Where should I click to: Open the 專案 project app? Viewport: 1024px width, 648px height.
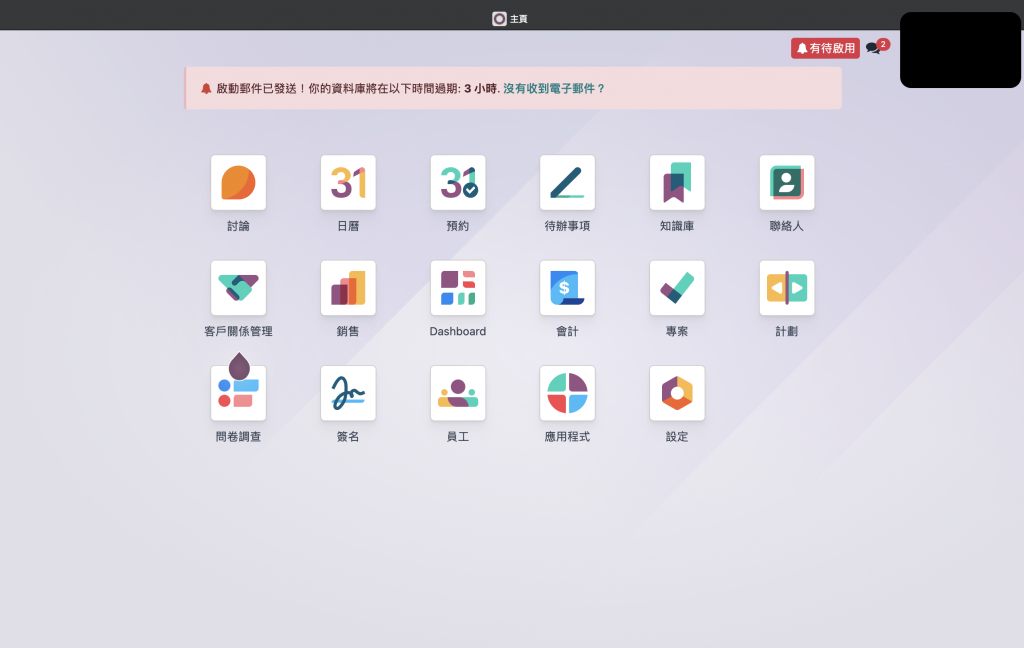(x=677, y=288)
